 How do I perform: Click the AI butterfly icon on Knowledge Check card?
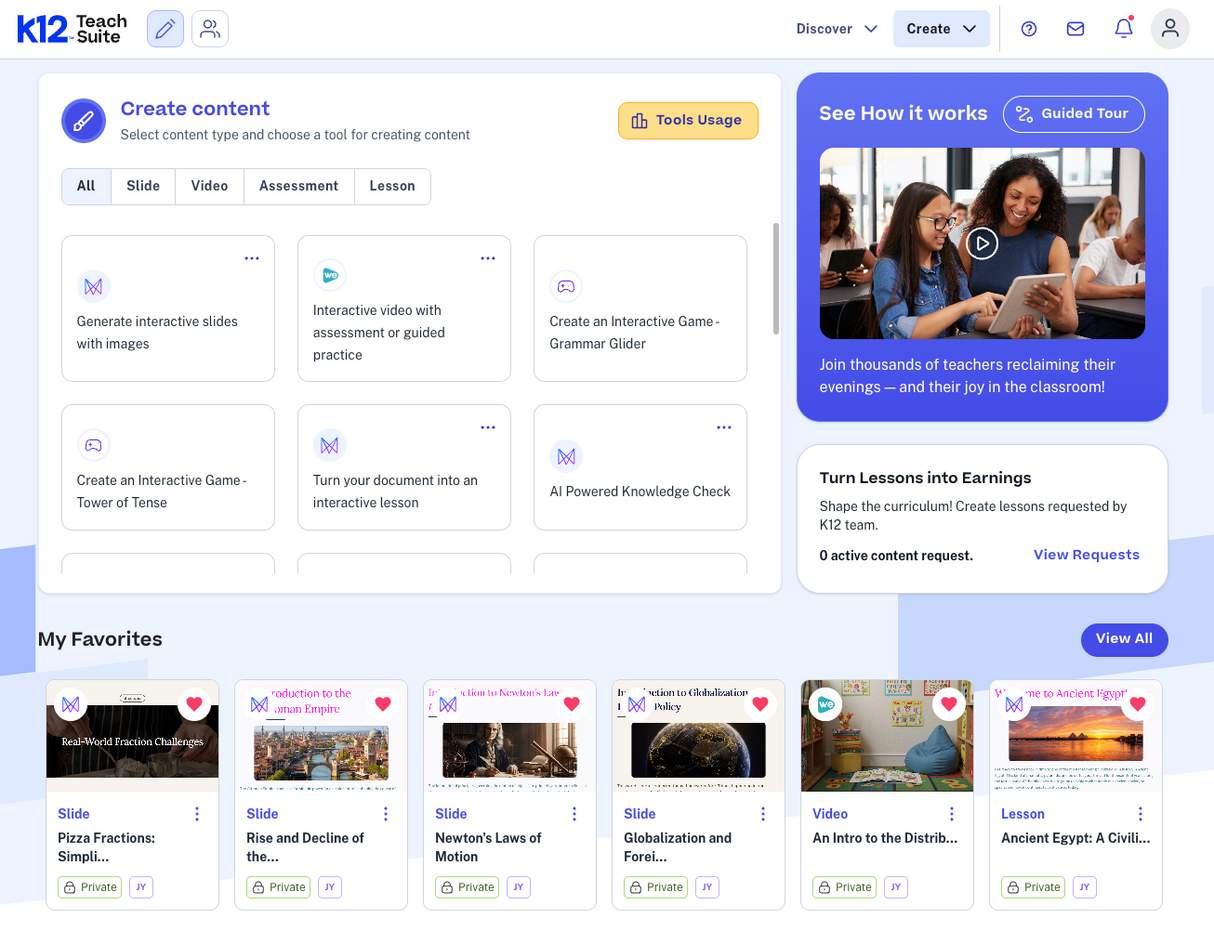[x=566, y=455]
